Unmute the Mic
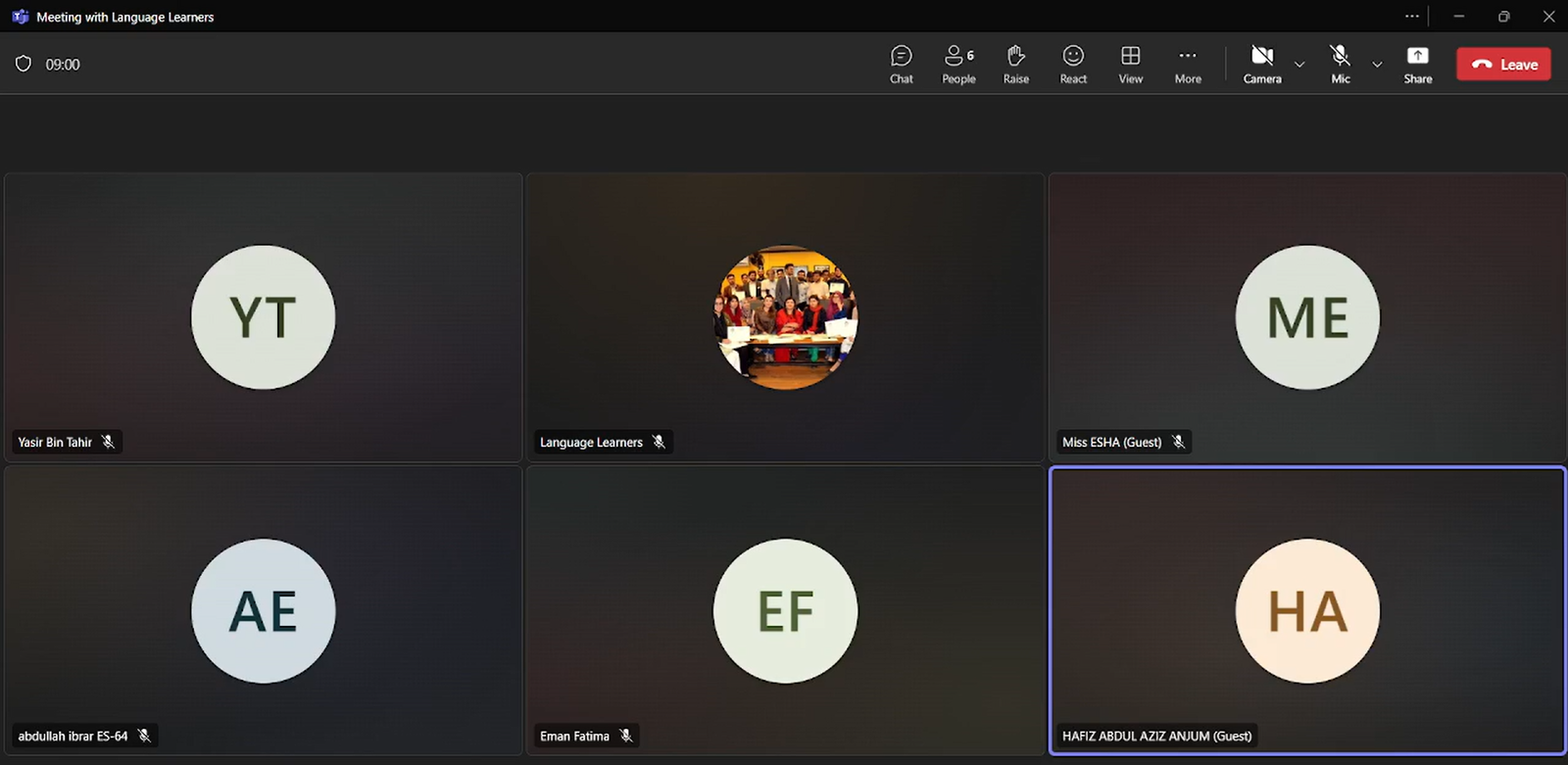 (1340, 65)
